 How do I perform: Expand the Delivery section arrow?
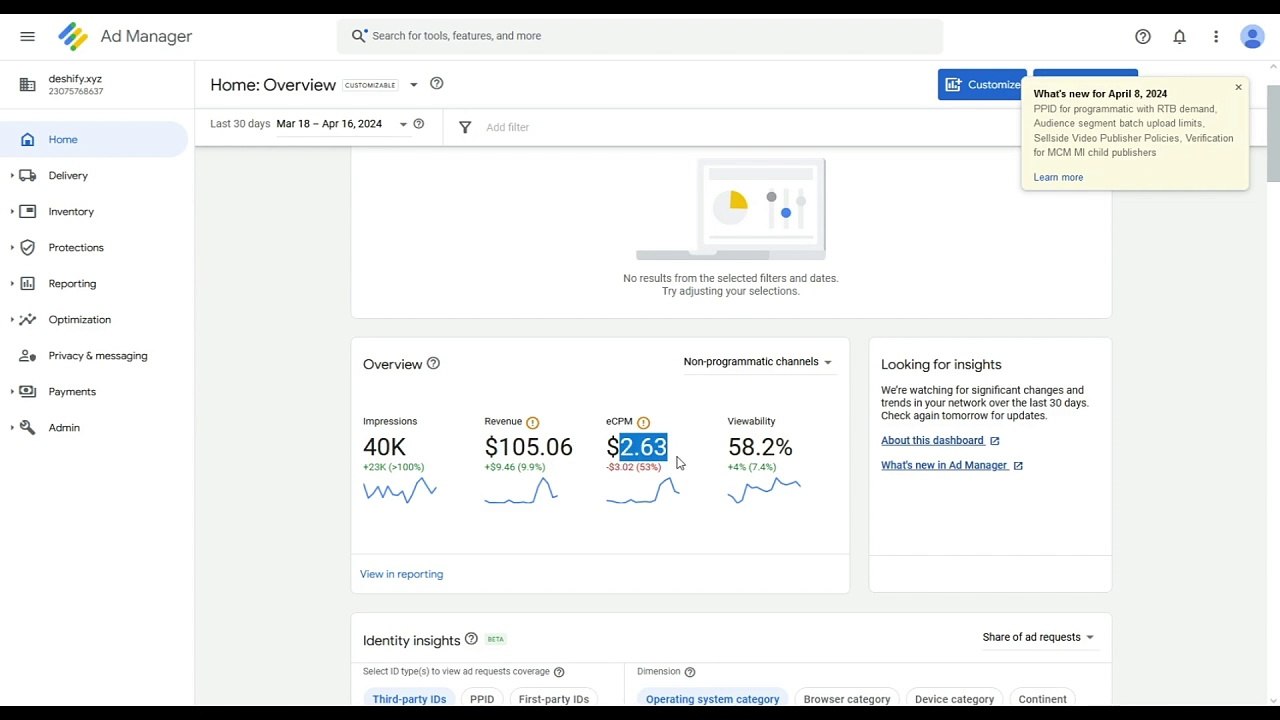[12, 176]
